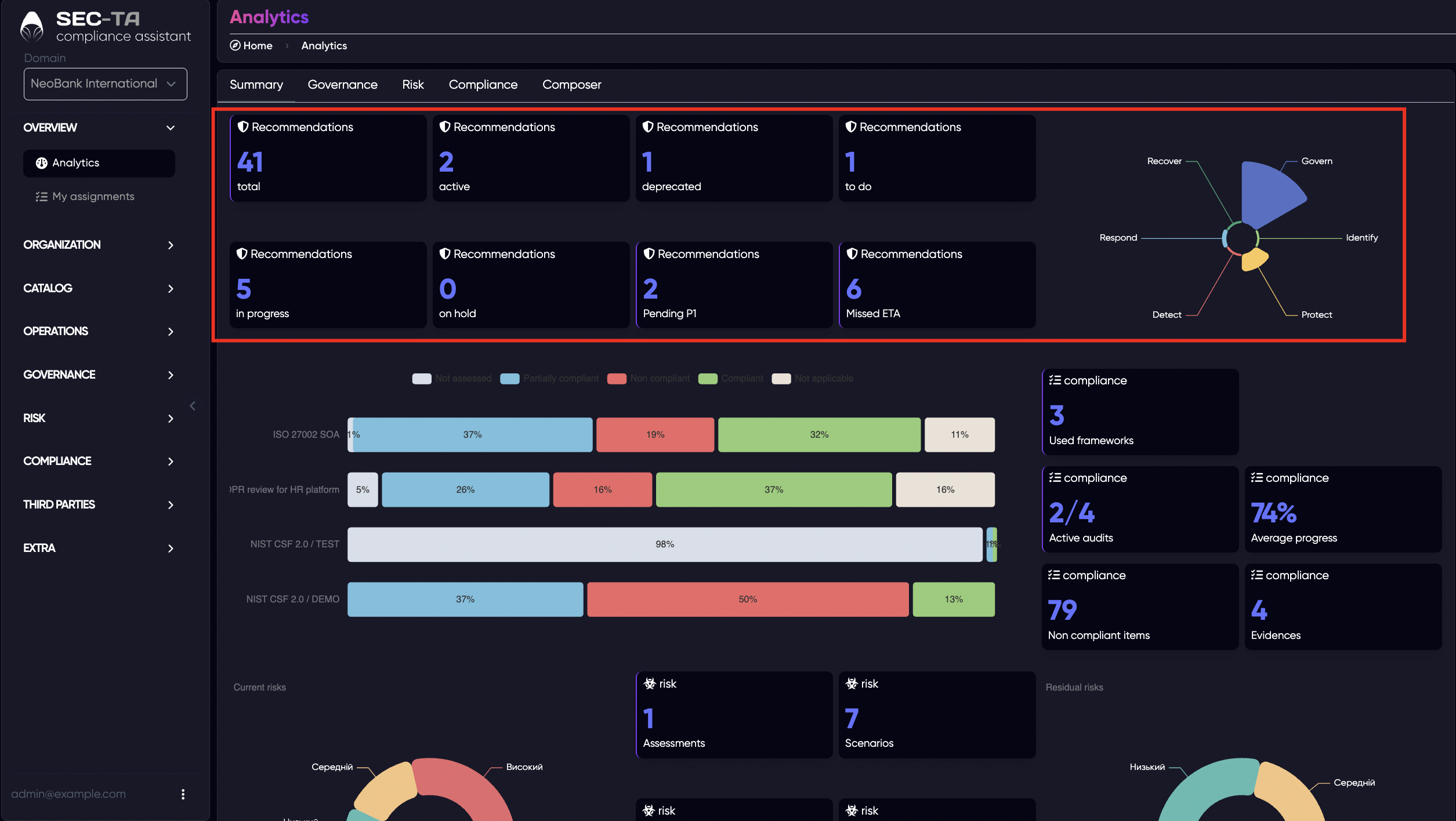Click shield icon on to do Recommendations card
Image resolution: width=1456 pixels, height=821 pixels.
[x=851, y=126]
